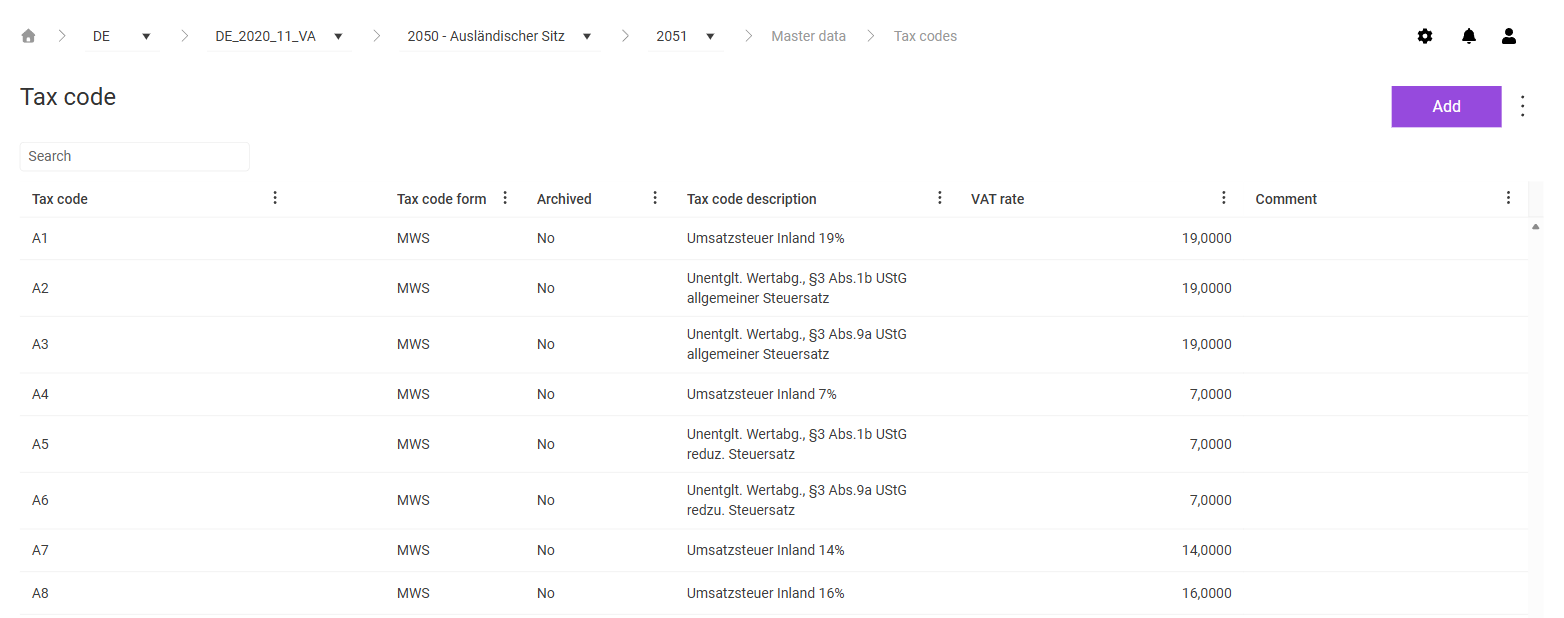Focus the Search input field
Image resolution: width=1564 pixels, height=618 pixels.
tap(135, 156)
